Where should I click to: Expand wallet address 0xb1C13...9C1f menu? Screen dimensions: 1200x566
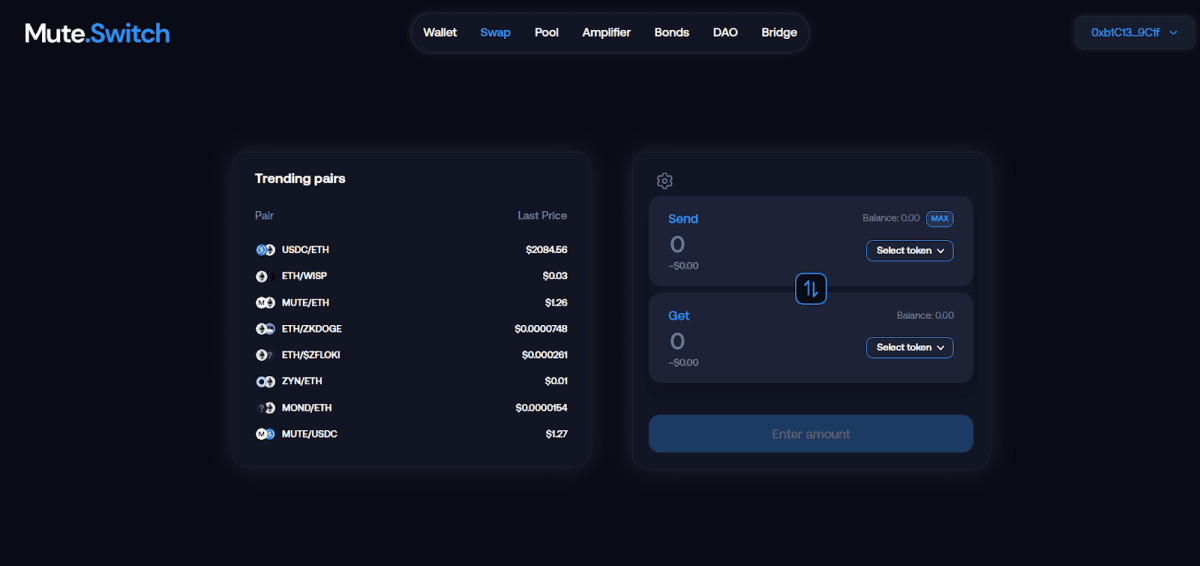click(1134, 32)
